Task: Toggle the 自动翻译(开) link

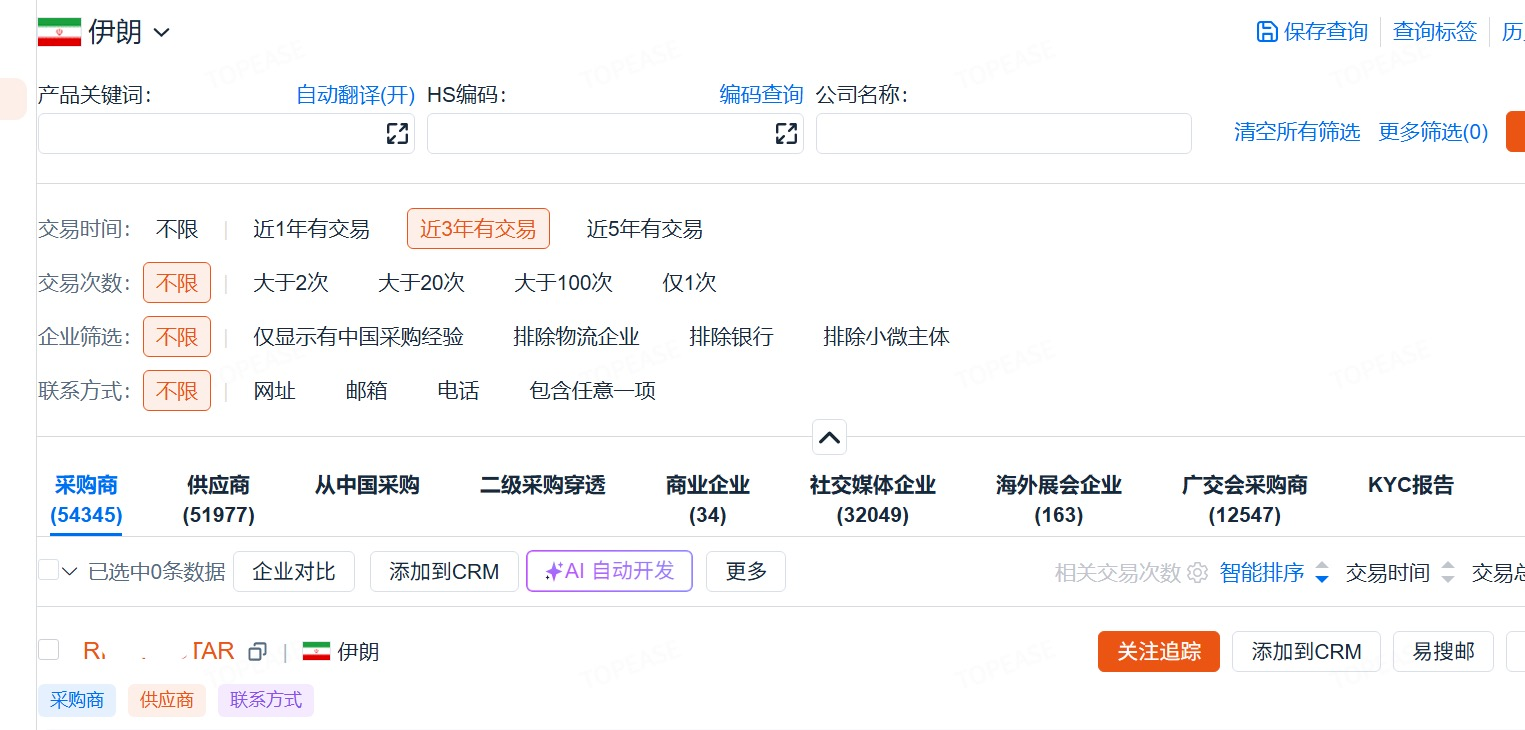Action: click(355, 95)
